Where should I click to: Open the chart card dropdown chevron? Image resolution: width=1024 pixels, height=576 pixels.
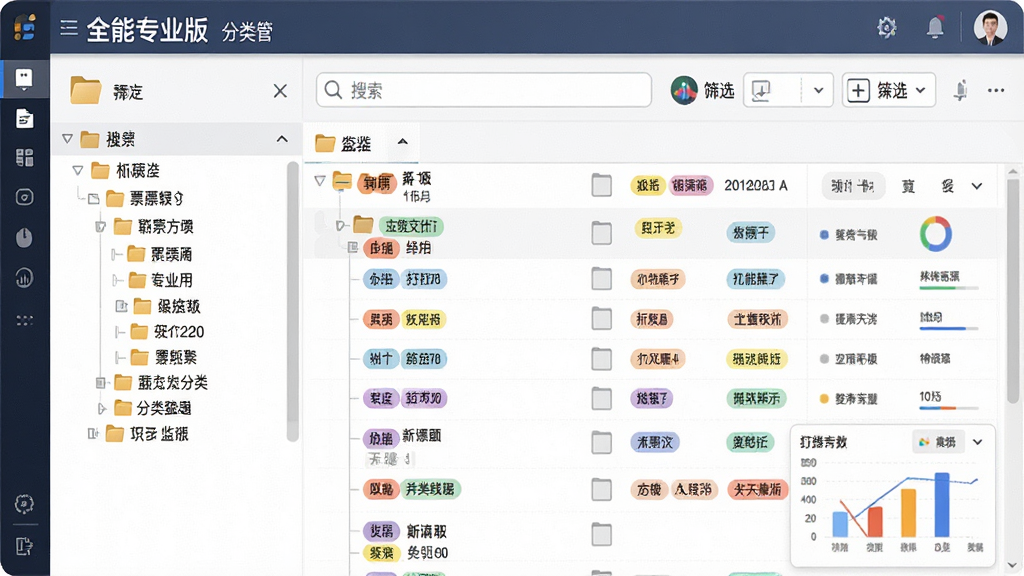[x=978, y=442]
